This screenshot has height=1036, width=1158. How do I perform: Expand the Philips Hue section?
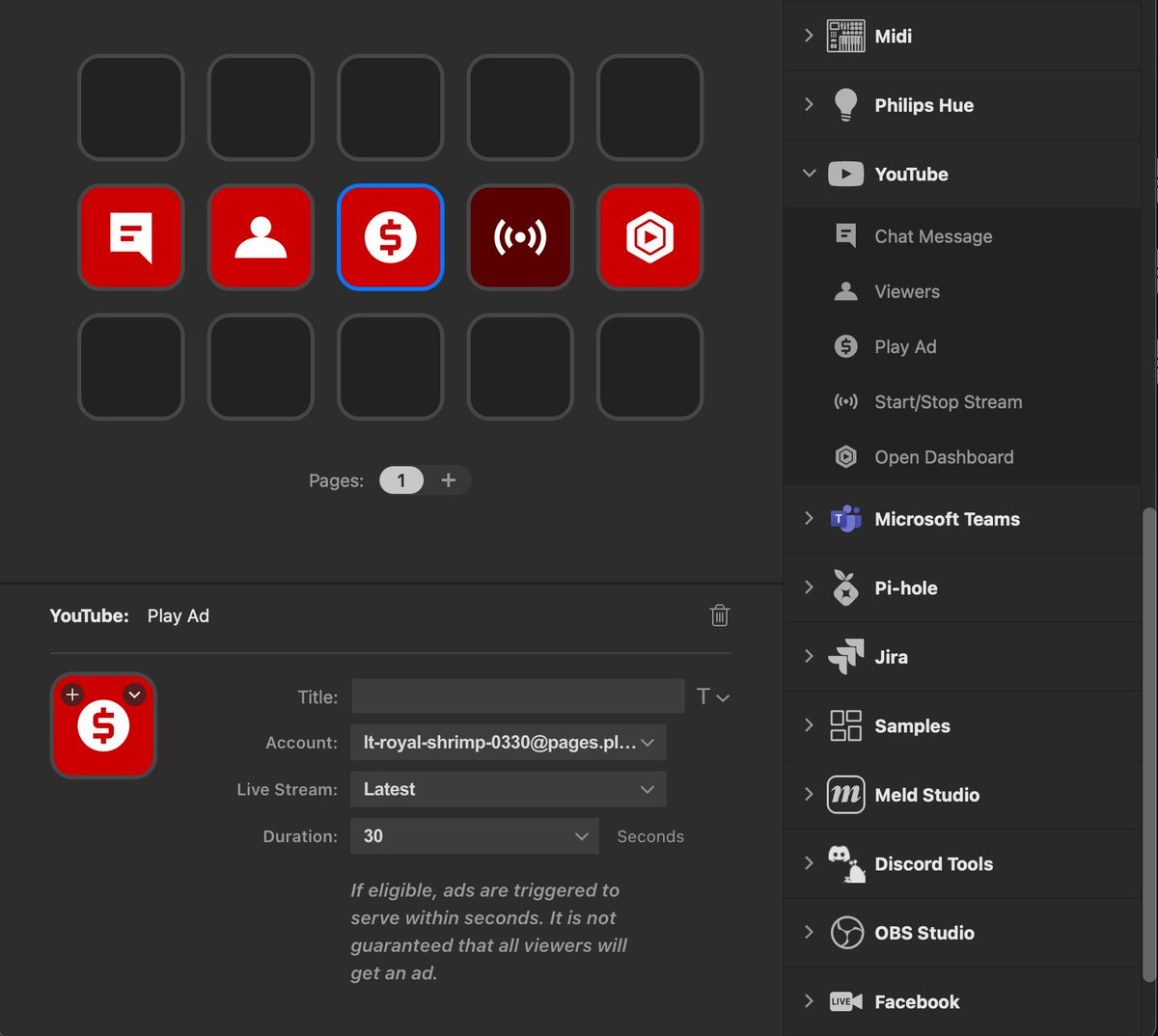[x=809, y=105]
